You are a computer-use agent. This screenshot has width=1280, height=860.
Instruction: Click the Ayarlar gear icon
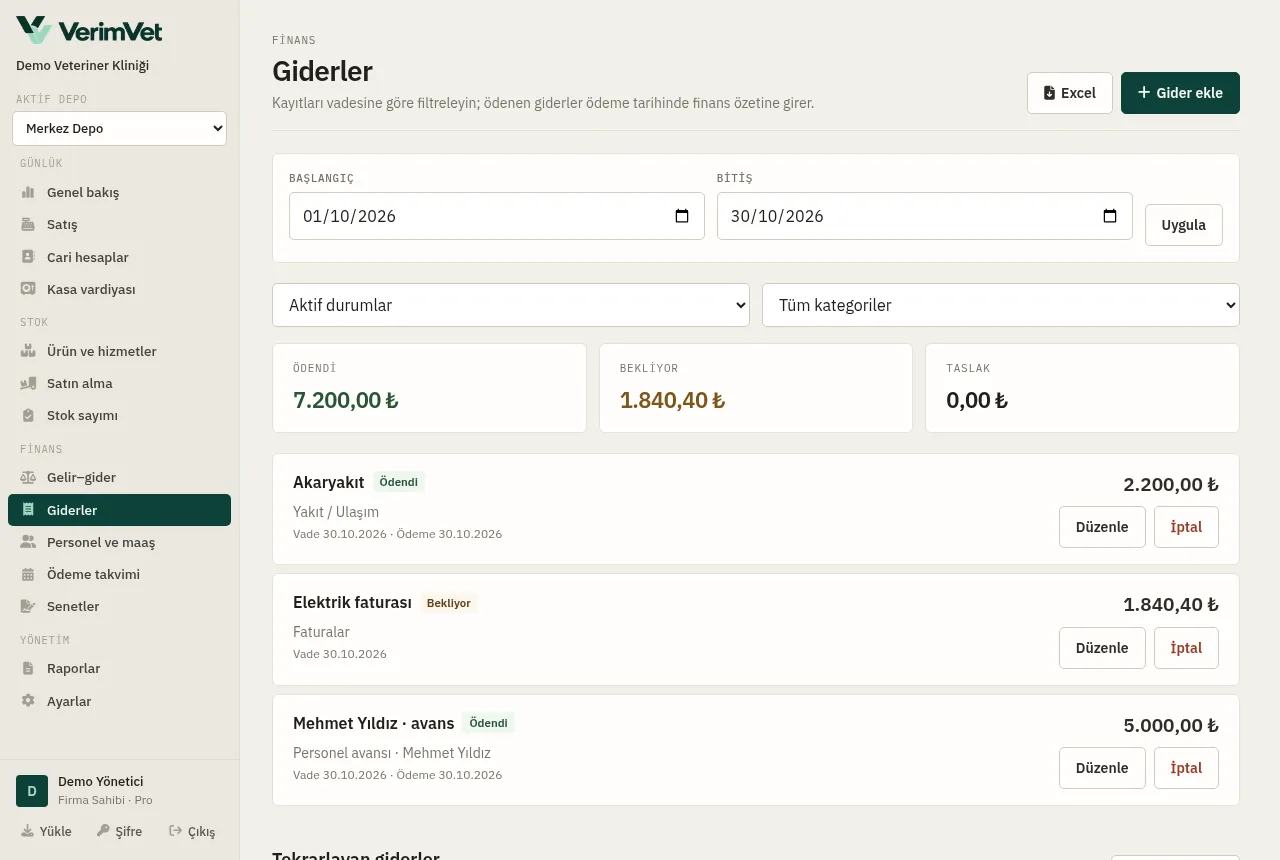(x=28, y=701)
